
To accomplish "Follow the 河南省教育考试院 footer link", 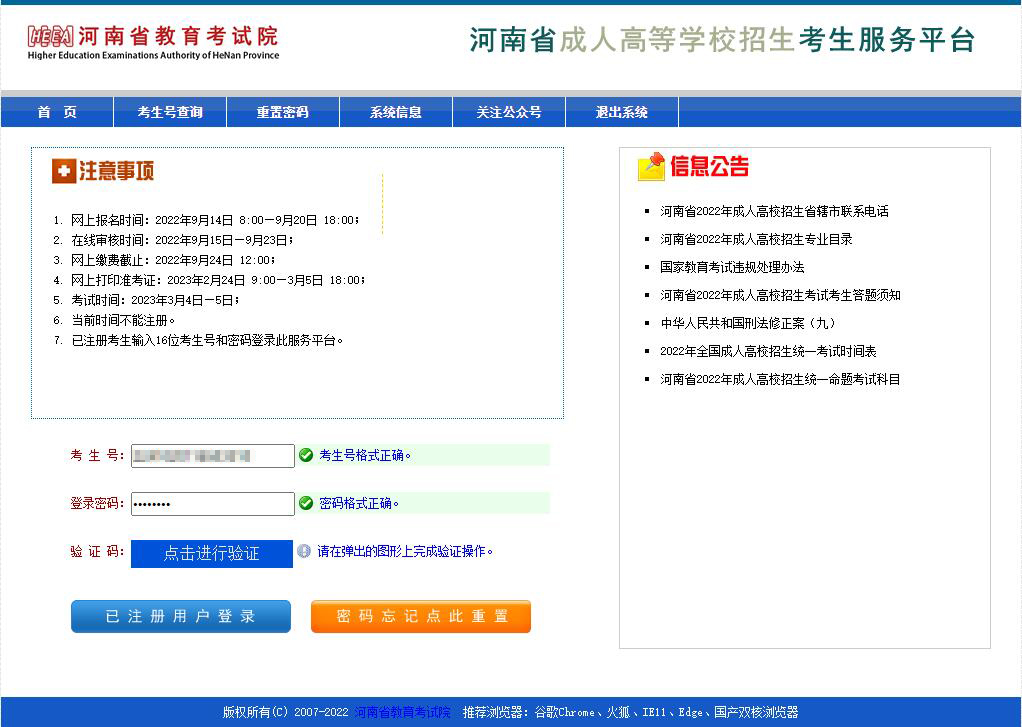I will pyautogui.click(x=402, y=713).
